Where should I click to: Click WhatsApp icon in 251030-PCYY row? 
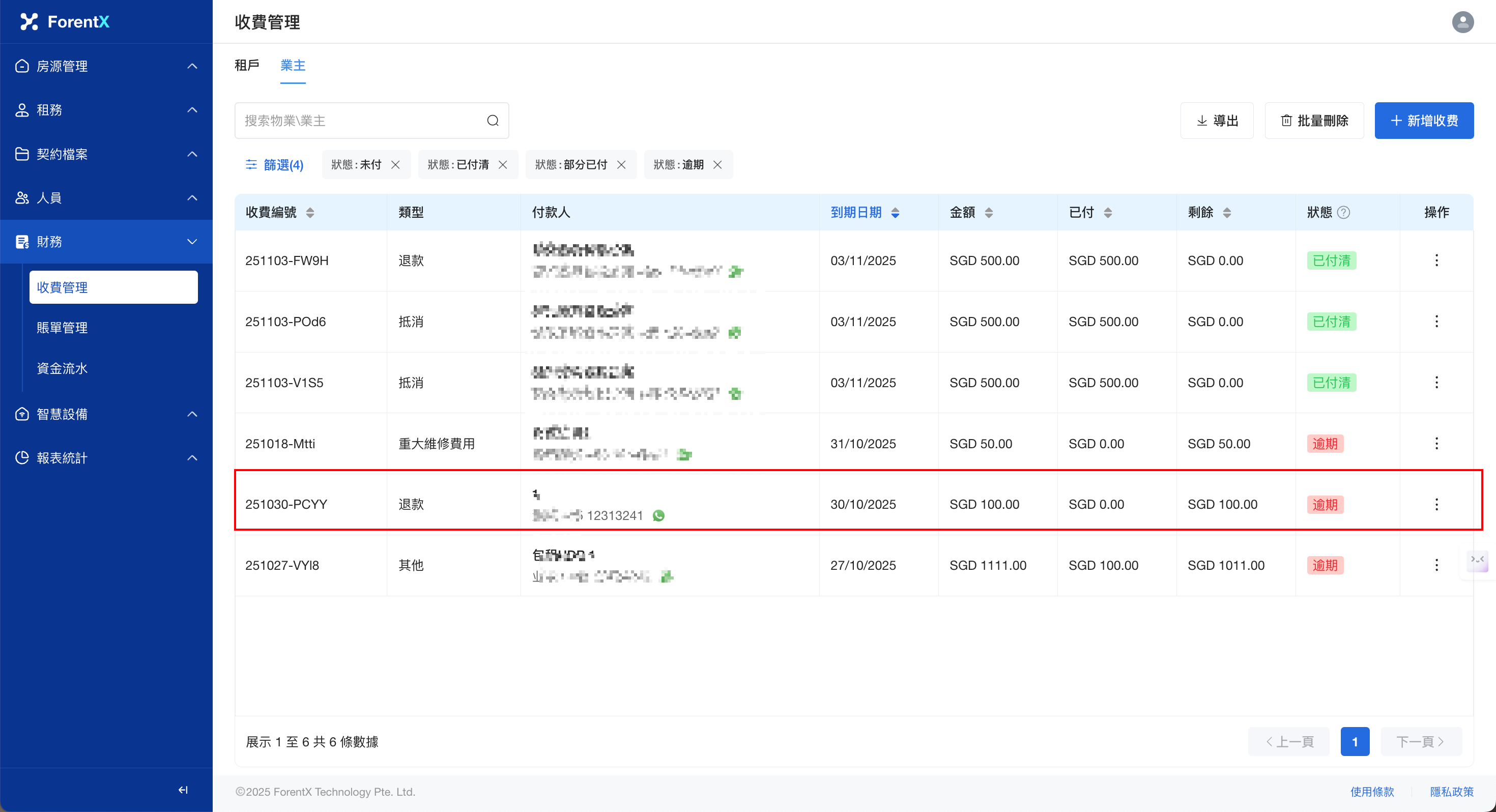pos(658,516)
